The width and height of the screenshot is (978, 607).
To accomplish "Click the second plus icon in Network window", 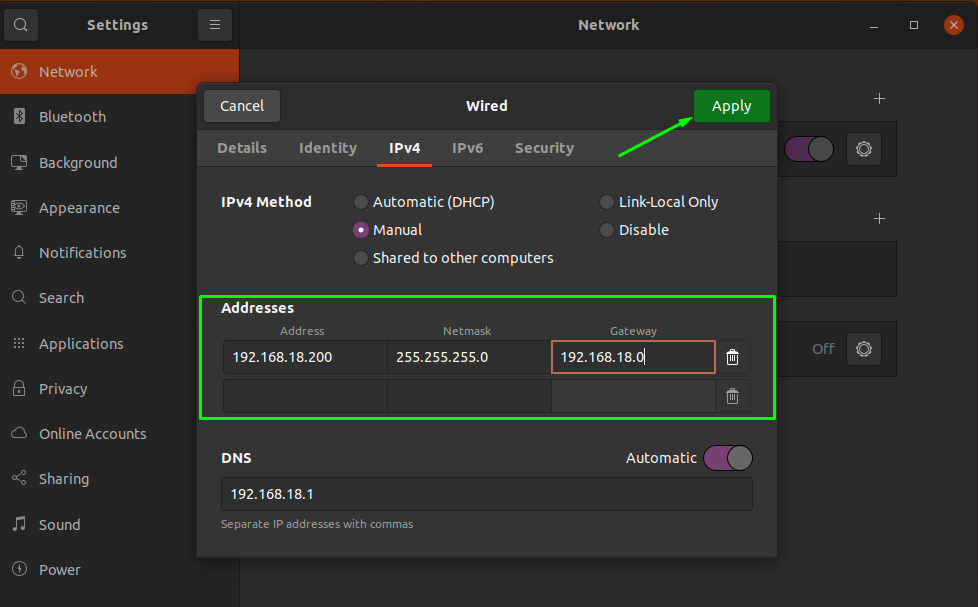I will (x=879, y=218).
